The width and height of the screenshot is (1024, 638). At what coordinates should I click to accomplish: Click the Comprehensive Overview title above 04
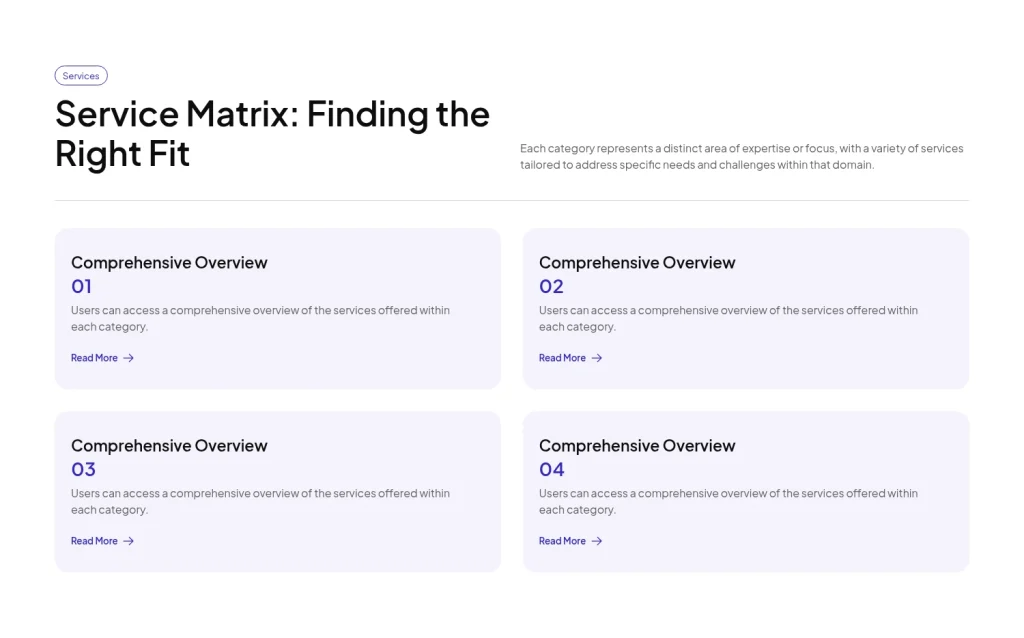[x=637, y=446]
